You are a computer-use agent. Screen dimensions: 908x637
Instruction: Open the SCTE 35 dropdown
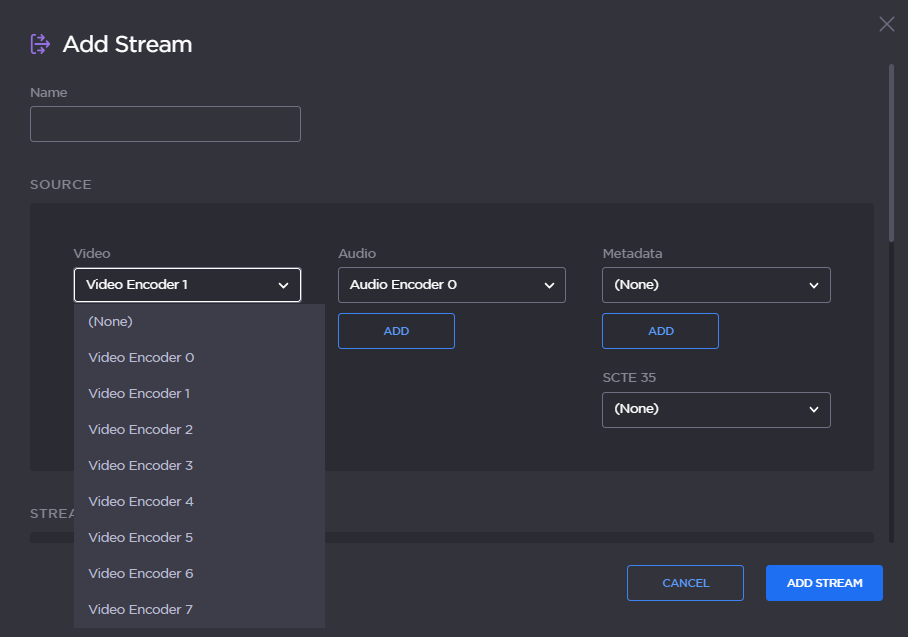716,410
